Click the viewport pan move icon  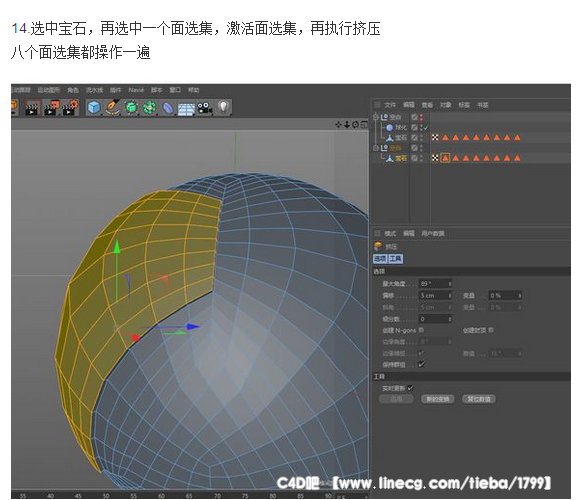(338, 125)
